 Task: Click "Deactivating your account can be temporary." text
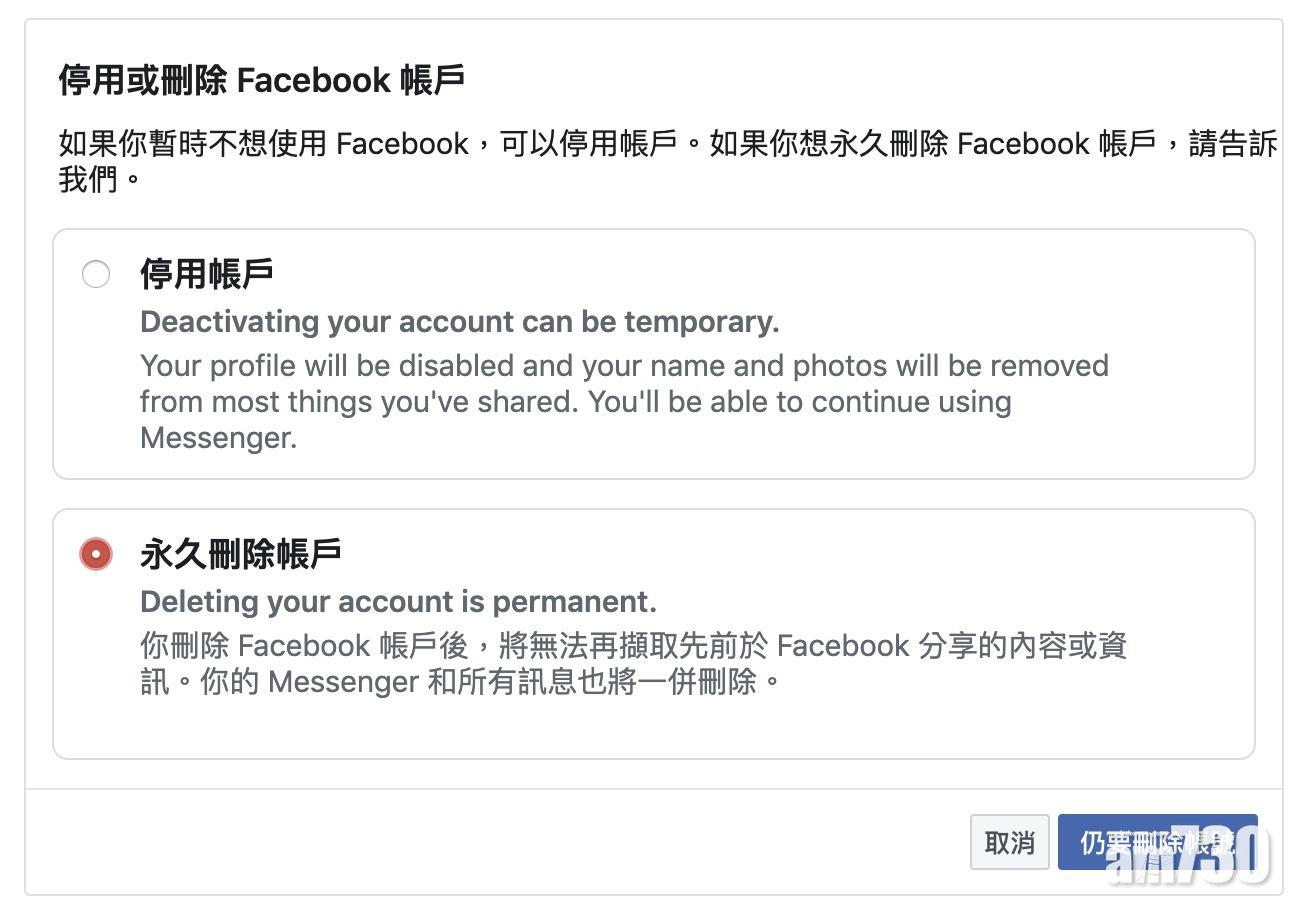pyautogui.click(x=459, y=322)
